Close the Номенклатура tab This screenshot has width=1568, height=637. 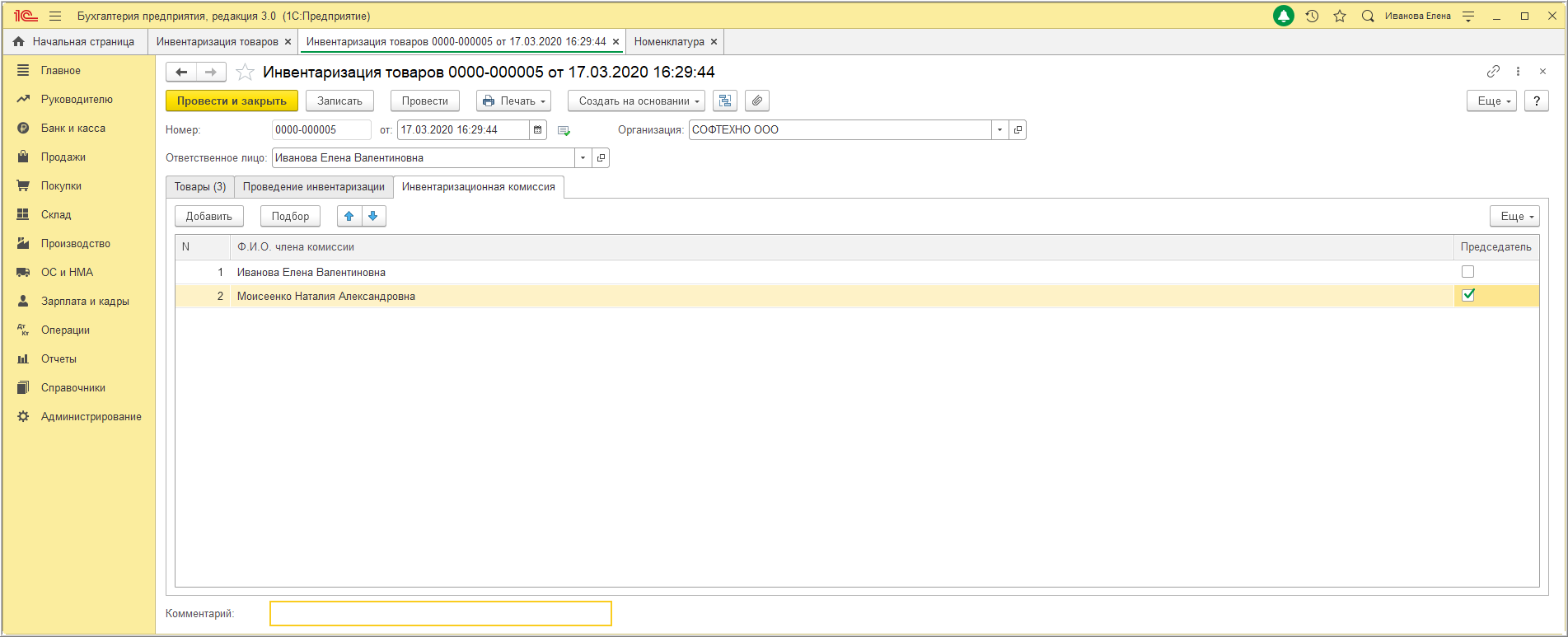(714, 41)
